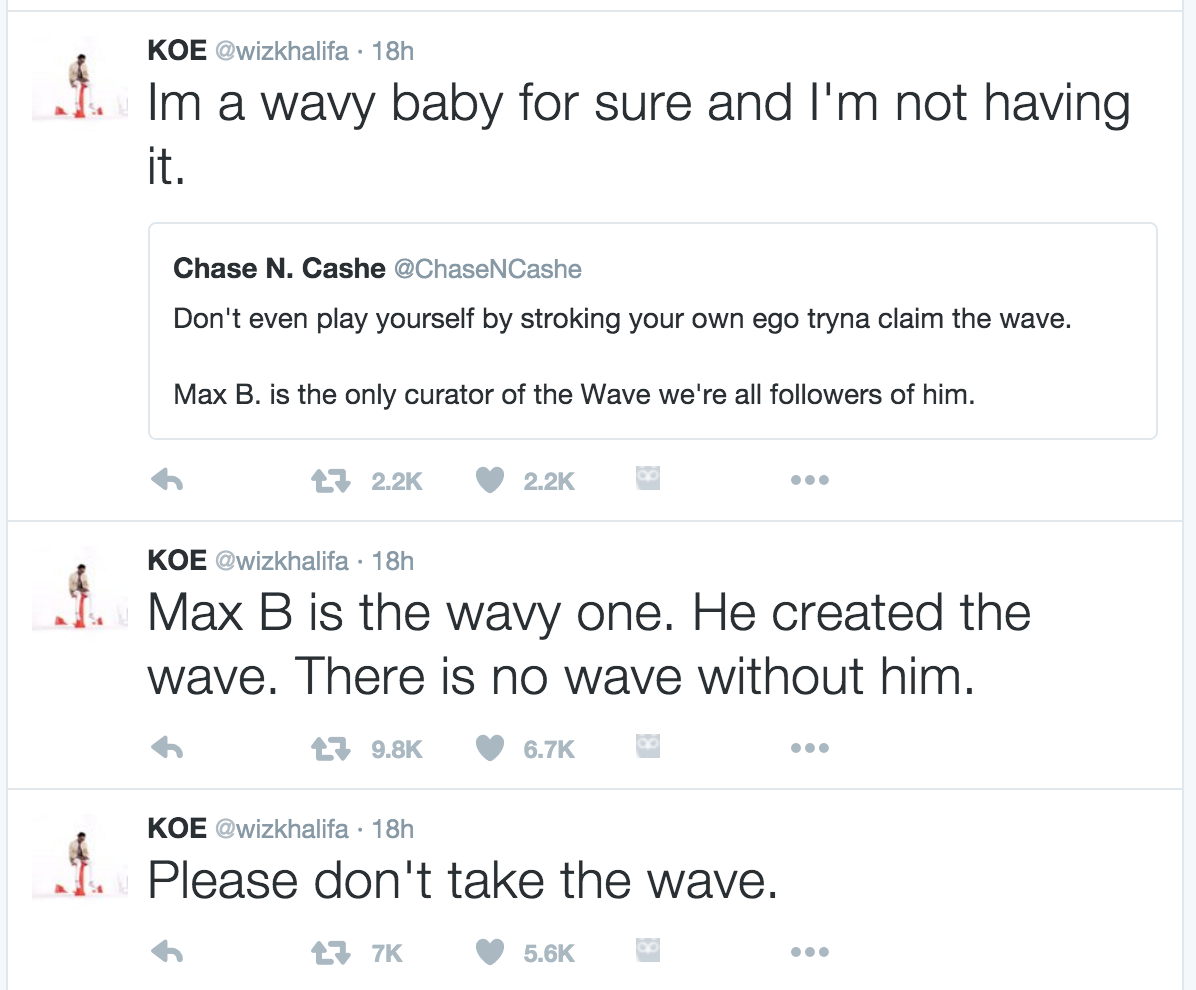Like the "Please don't take the wave" tweet
The image size is (1196, 990).
coord(489,953)
